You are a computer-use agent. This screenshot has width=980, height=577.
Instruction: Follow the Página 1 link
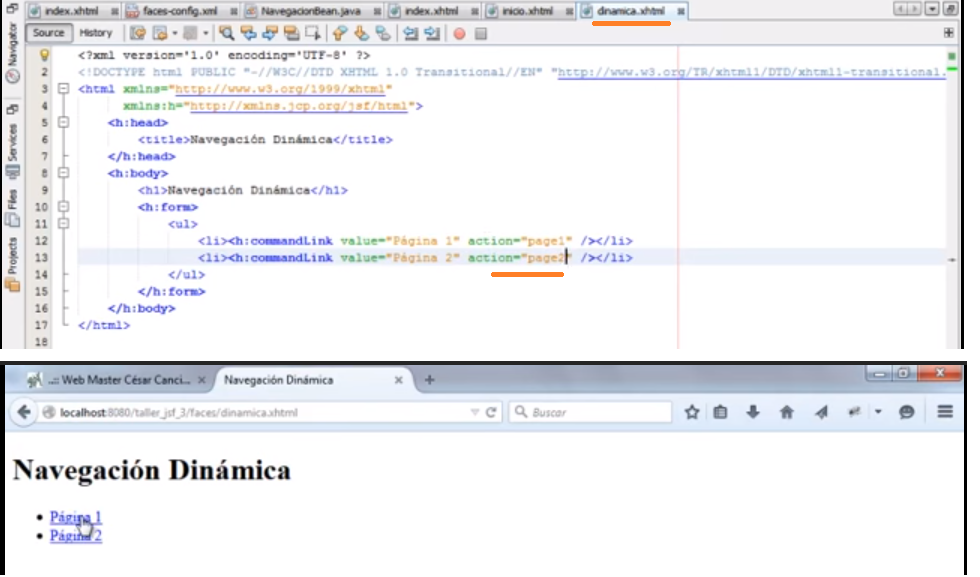76,517
